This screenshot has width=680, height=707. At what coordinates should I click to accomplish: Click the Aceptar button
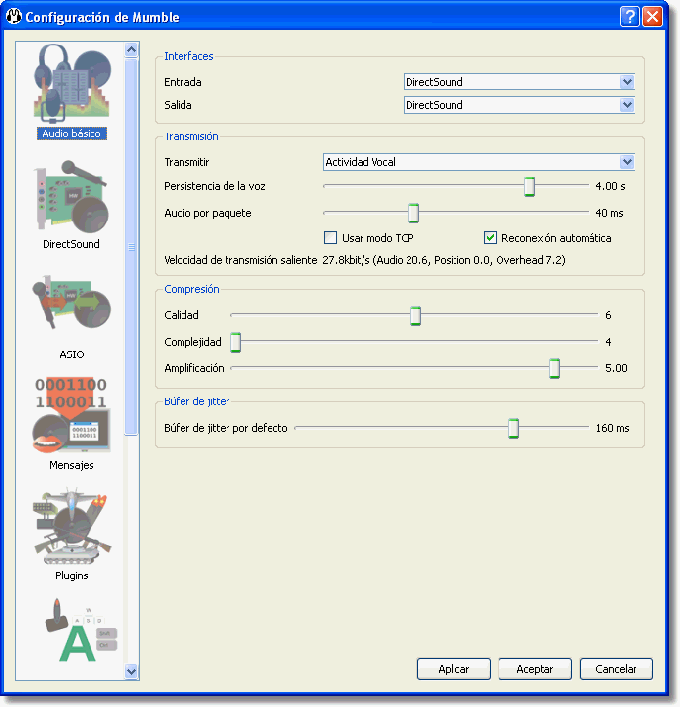[x=535, y=669]
